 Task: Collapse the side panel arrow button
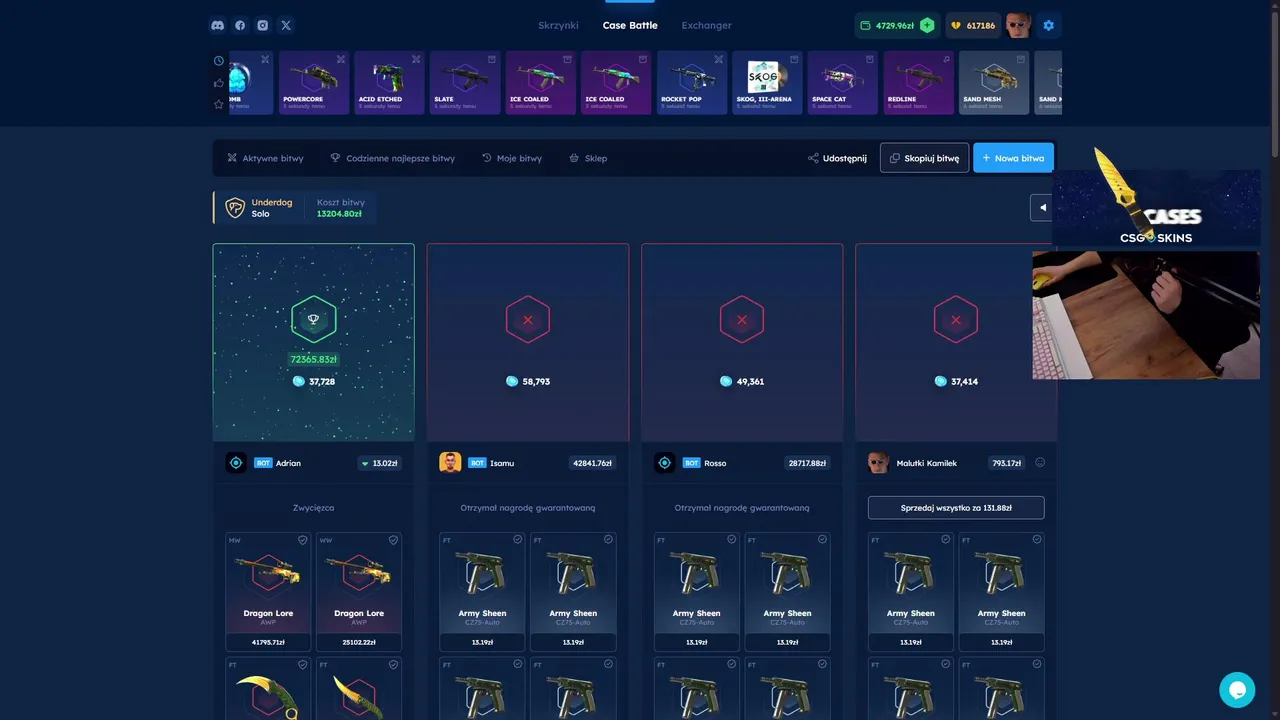(1042, 207)
